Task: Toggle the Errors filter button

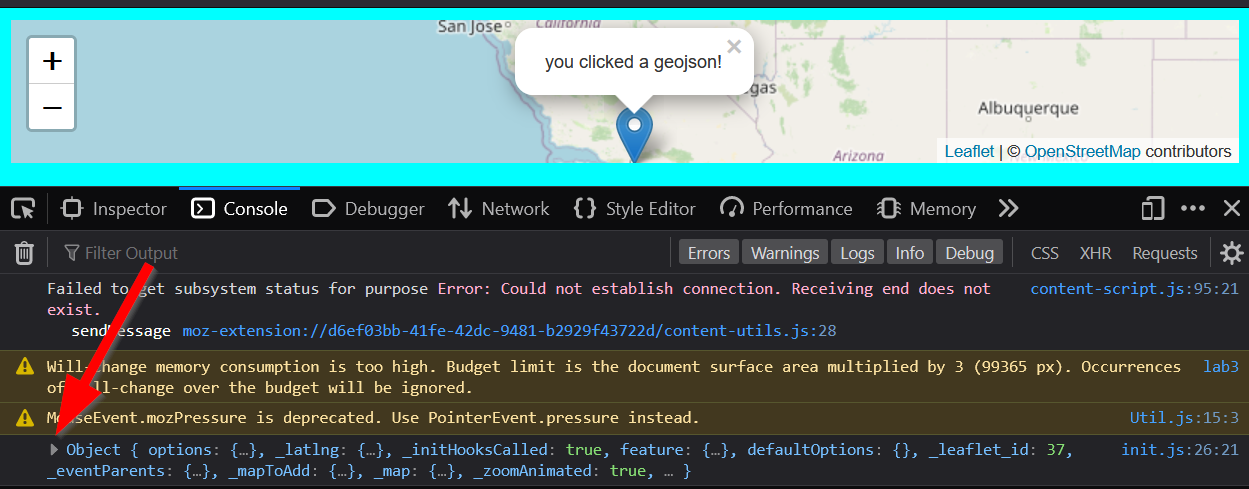Action: coord(709,253)
